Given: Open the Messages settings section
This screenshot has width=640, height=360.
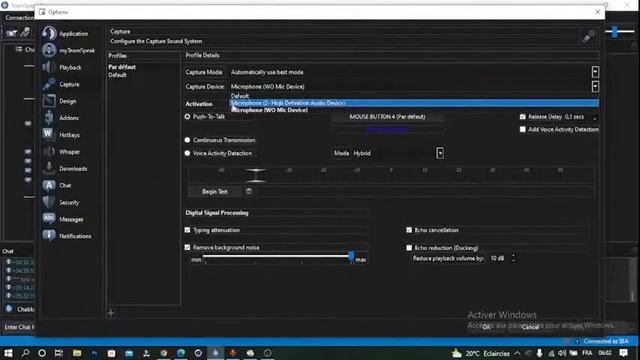Looking at the screenshot, I should 63,219.
